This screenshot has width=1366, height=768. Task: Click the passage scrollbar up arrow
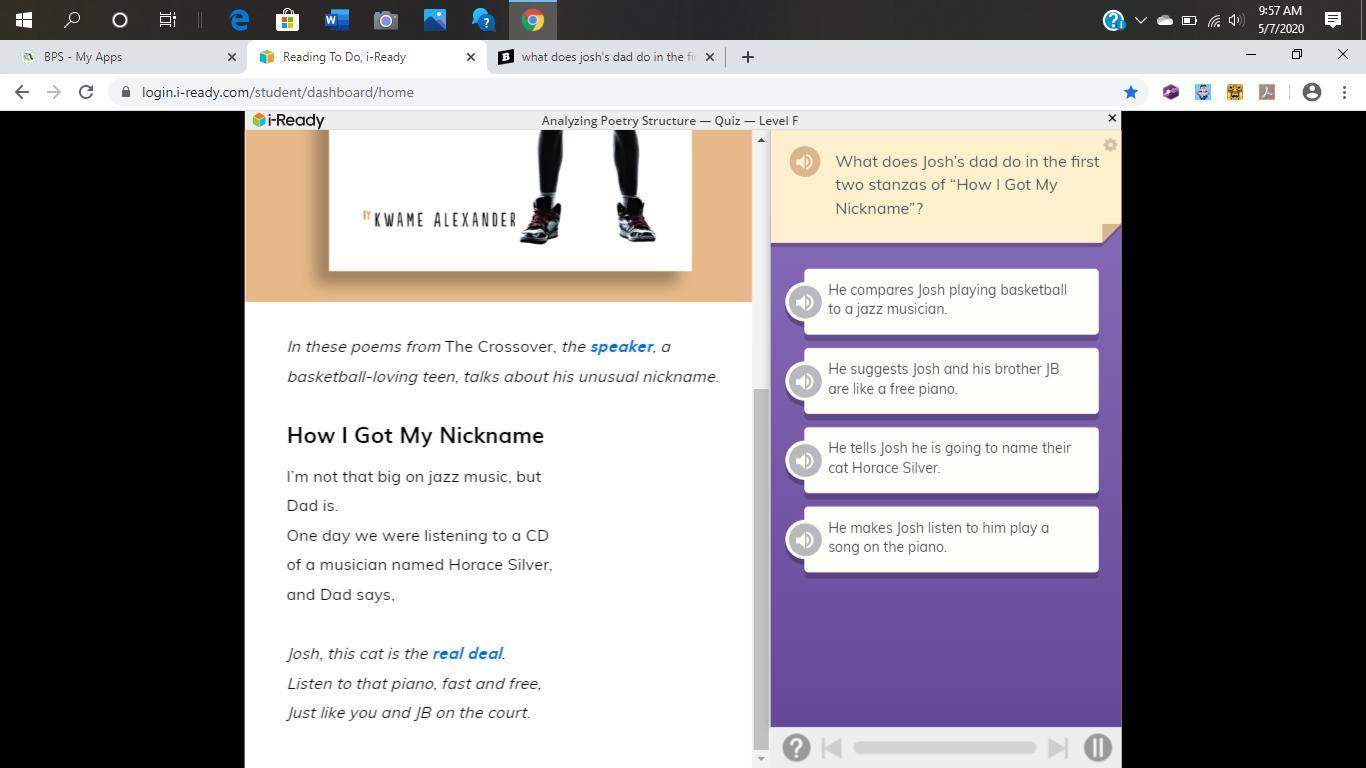coord(761,140)
